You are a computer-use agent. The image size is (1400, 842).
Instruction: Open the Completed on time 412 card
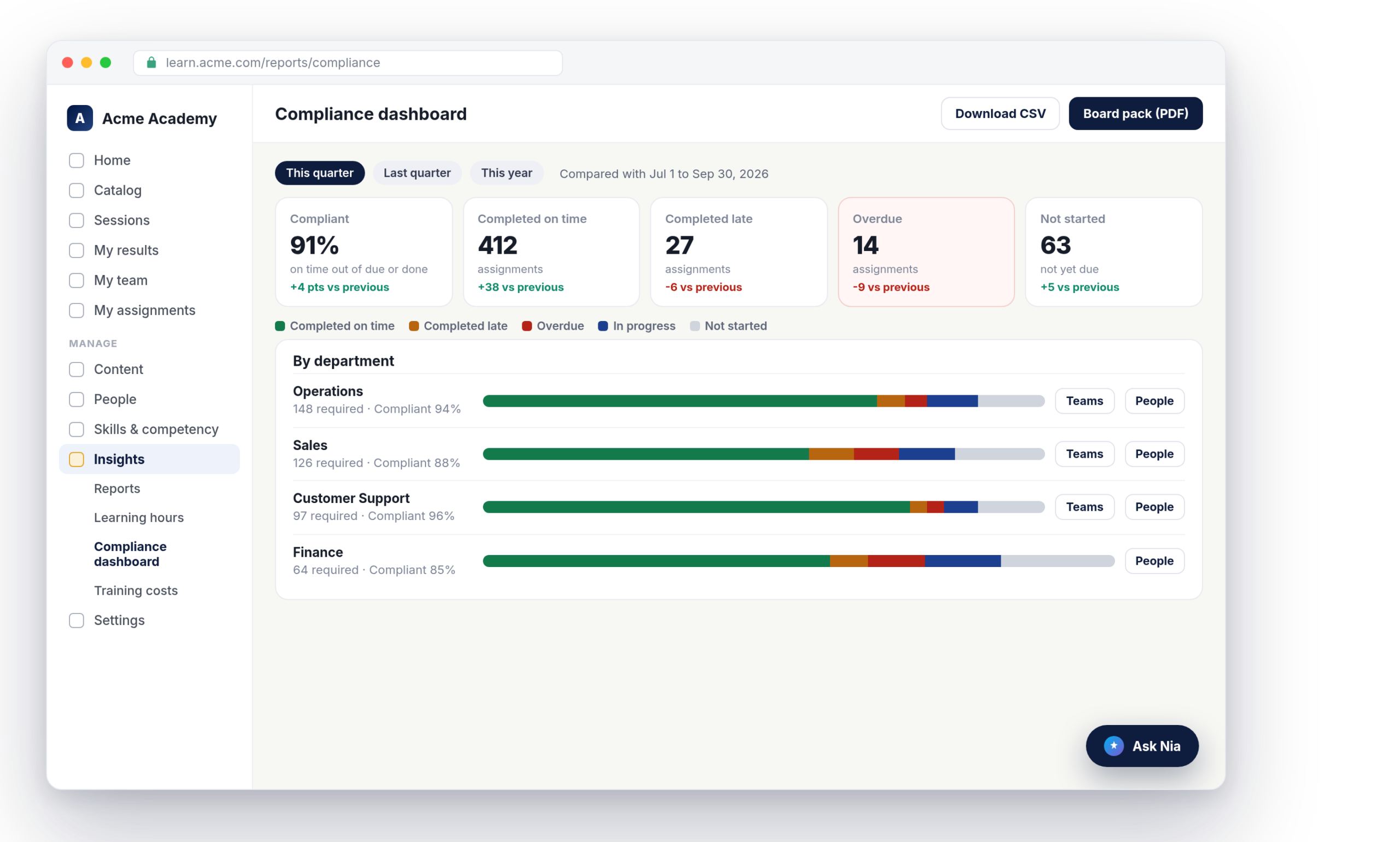(x=551, y=252)
